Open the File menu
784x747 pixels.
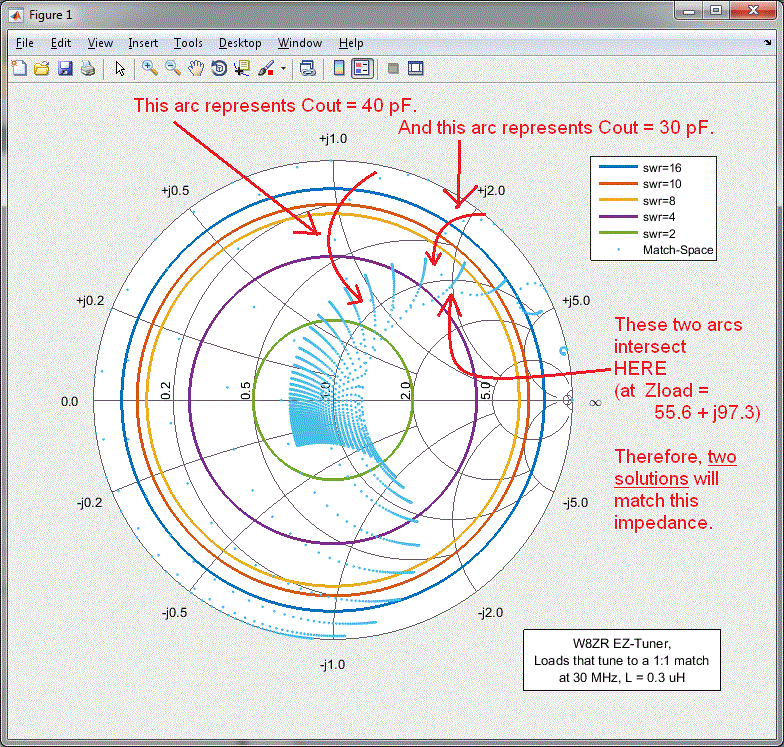point(24,43)
